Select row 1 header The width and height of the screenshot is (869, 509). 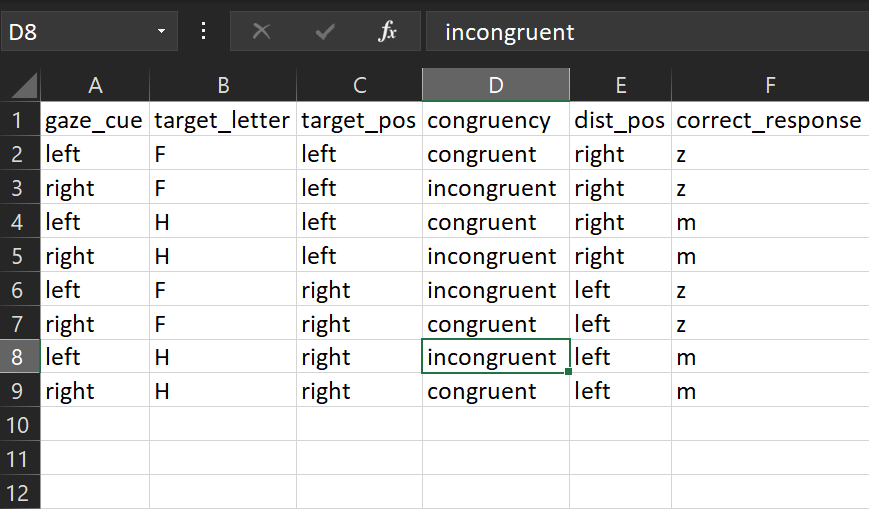[x=20, y=120]
